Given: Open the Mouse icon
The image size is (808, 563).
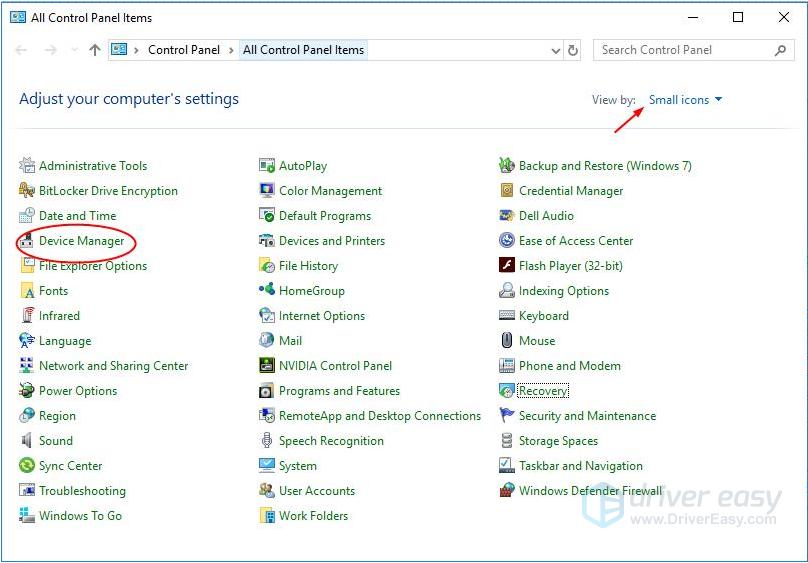Looking at the screenshot, I should click(507, 341).
